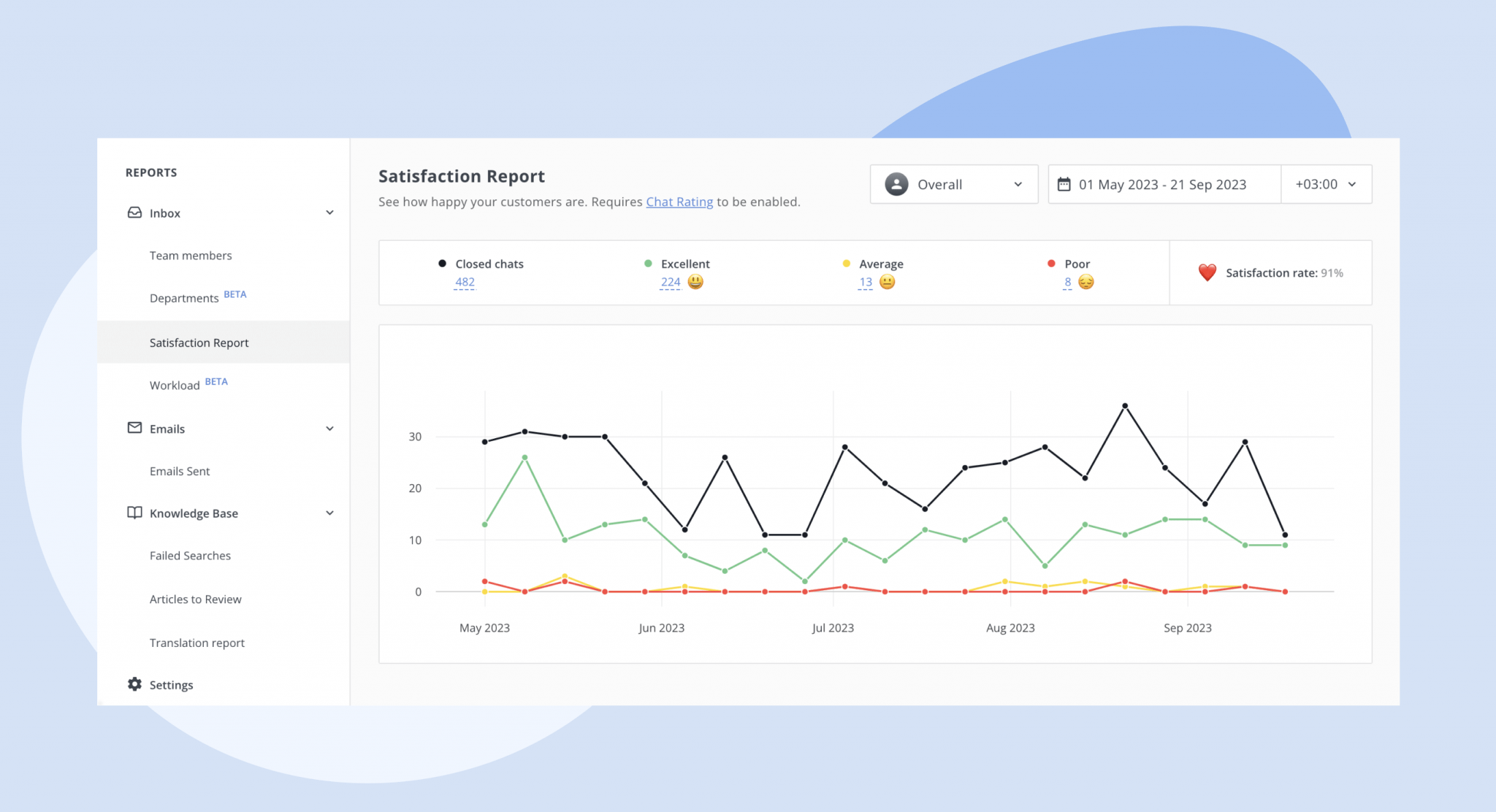Select the Knowledge Base book icon
The width and height of the screenshot is (1496, 812).
coord(134,513)
